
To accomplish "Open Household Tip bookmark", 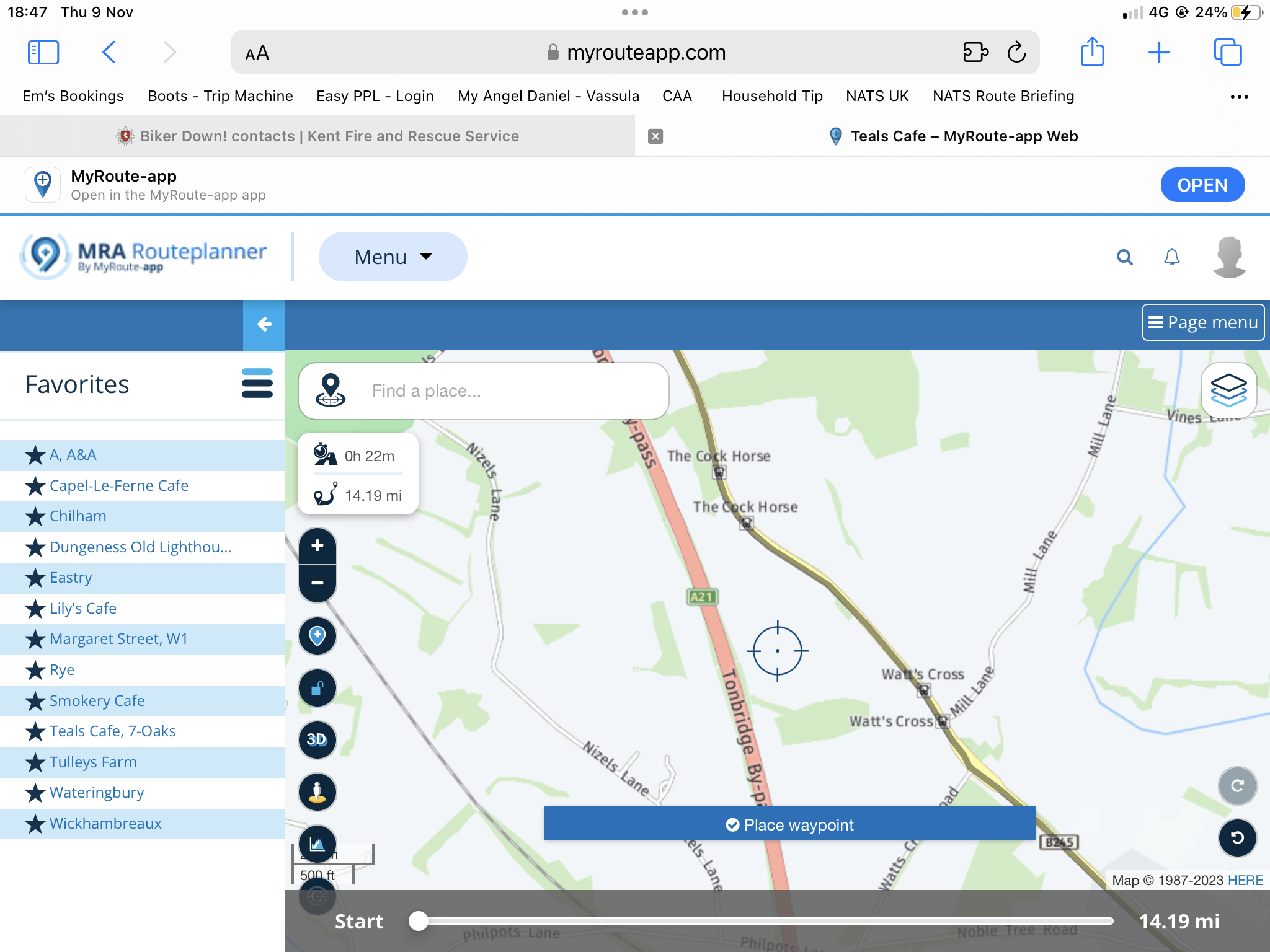I will pos(772,96).
